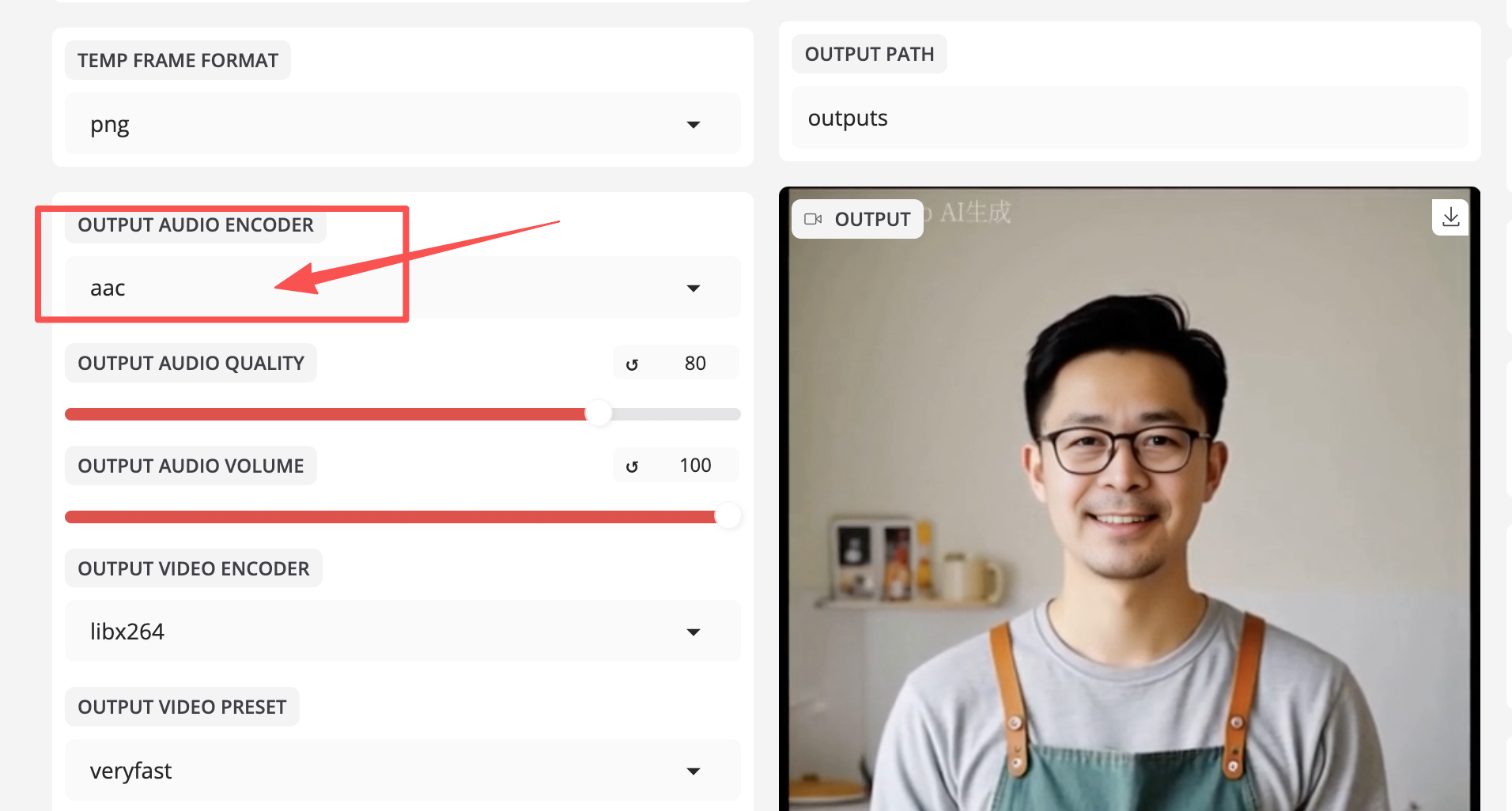
Task: Click the OUTPUT AUDIO VOLUME label
Action: tap(191, 466)
